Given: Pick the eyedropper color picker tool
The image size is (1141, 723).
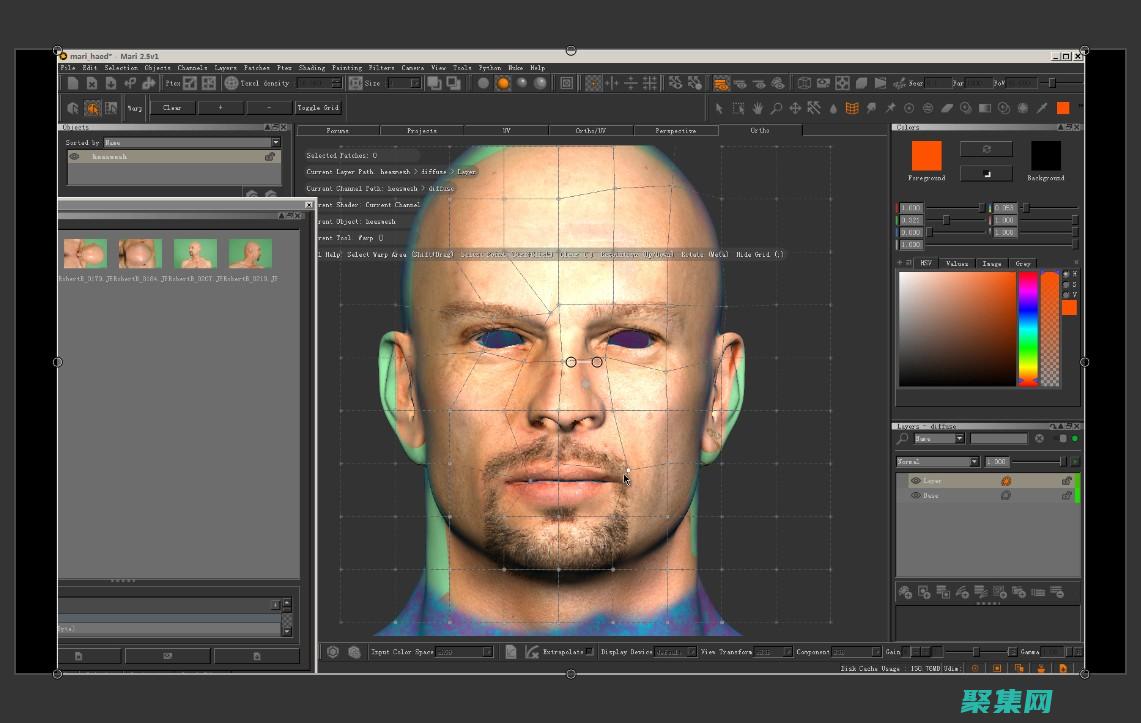Looking at the screenshot, I should pos(1041,108).
